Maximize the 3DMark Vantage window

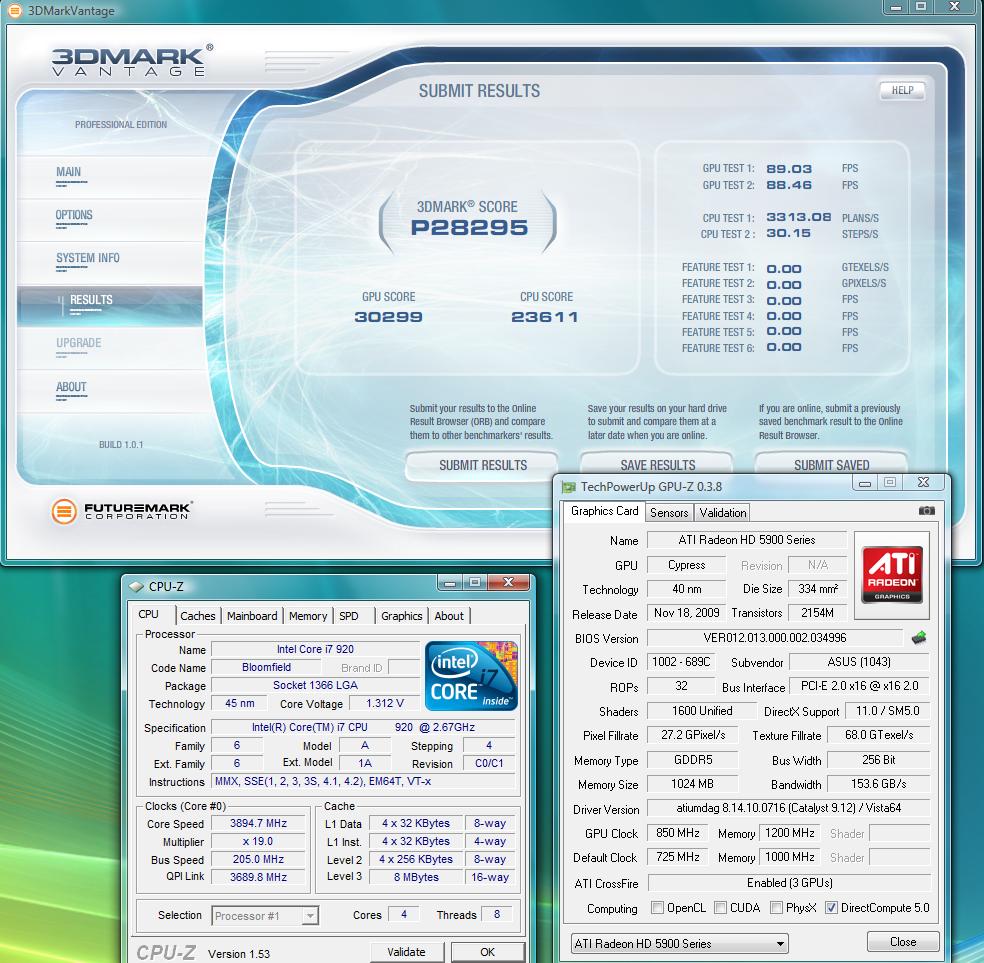pos(921,7)
